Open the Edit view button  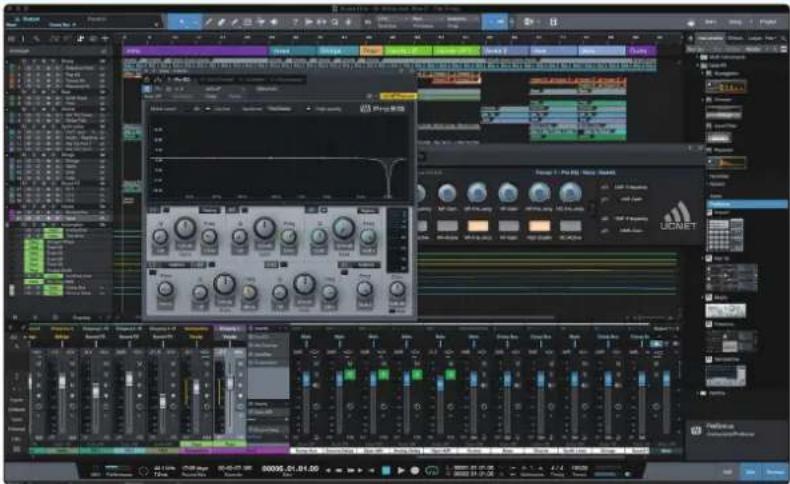(728, 472)
